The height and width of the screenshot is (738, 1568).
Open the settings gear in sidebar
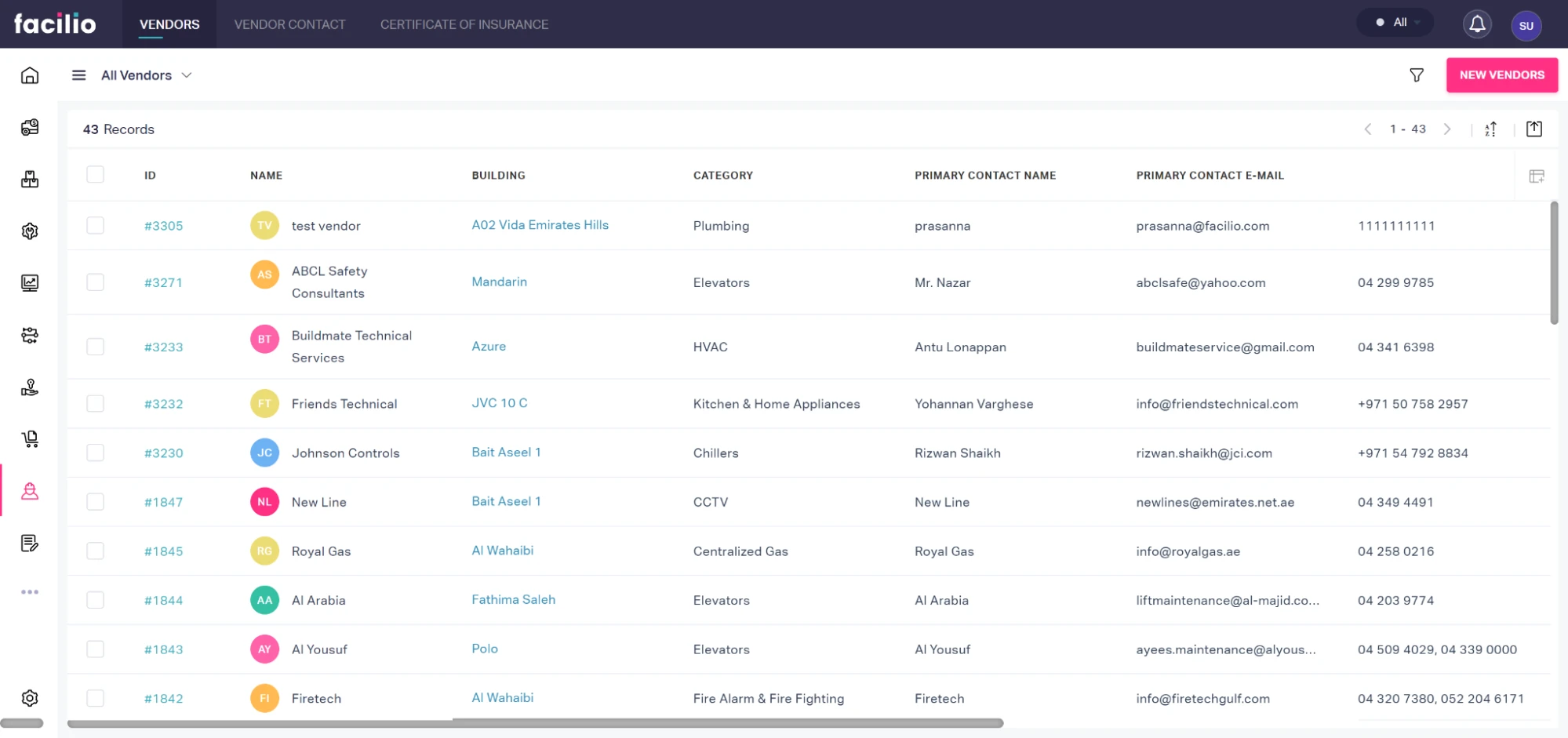tap(30, 698)
